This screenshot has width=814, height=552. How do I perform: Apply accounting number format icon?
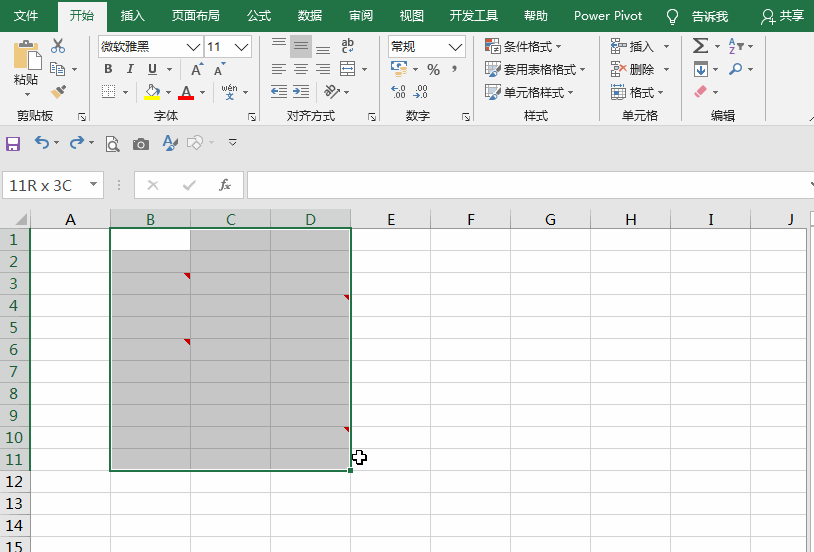point(399,69)
